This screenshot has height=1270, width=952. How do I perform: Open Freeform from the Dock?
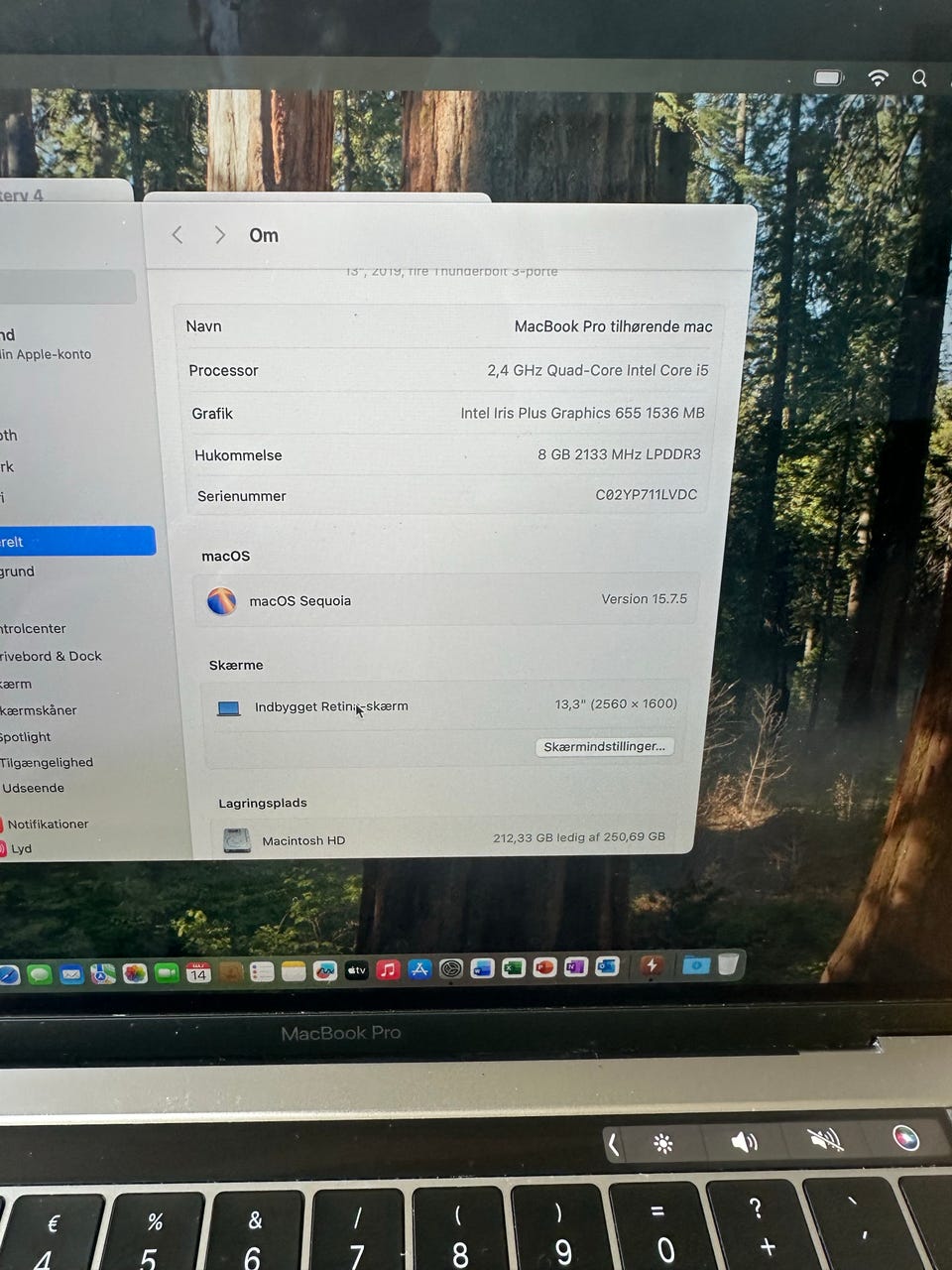pyautogui.click(x=325, y=970)
